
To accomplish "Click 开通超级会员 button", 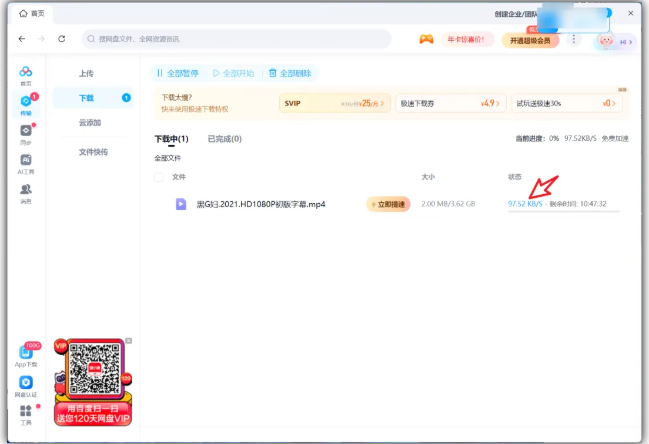I will click(x=530, y=41).
